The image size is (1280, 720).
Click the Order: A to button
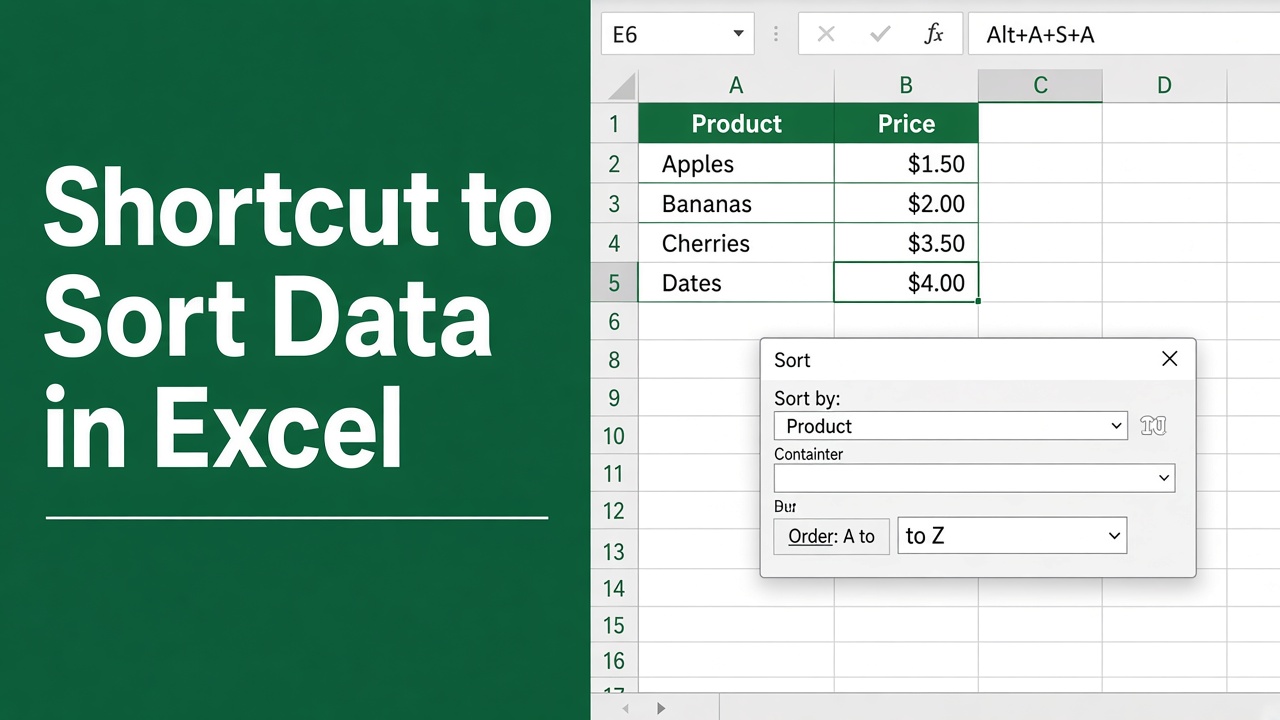pyautogui.click(x=831, y=536)
